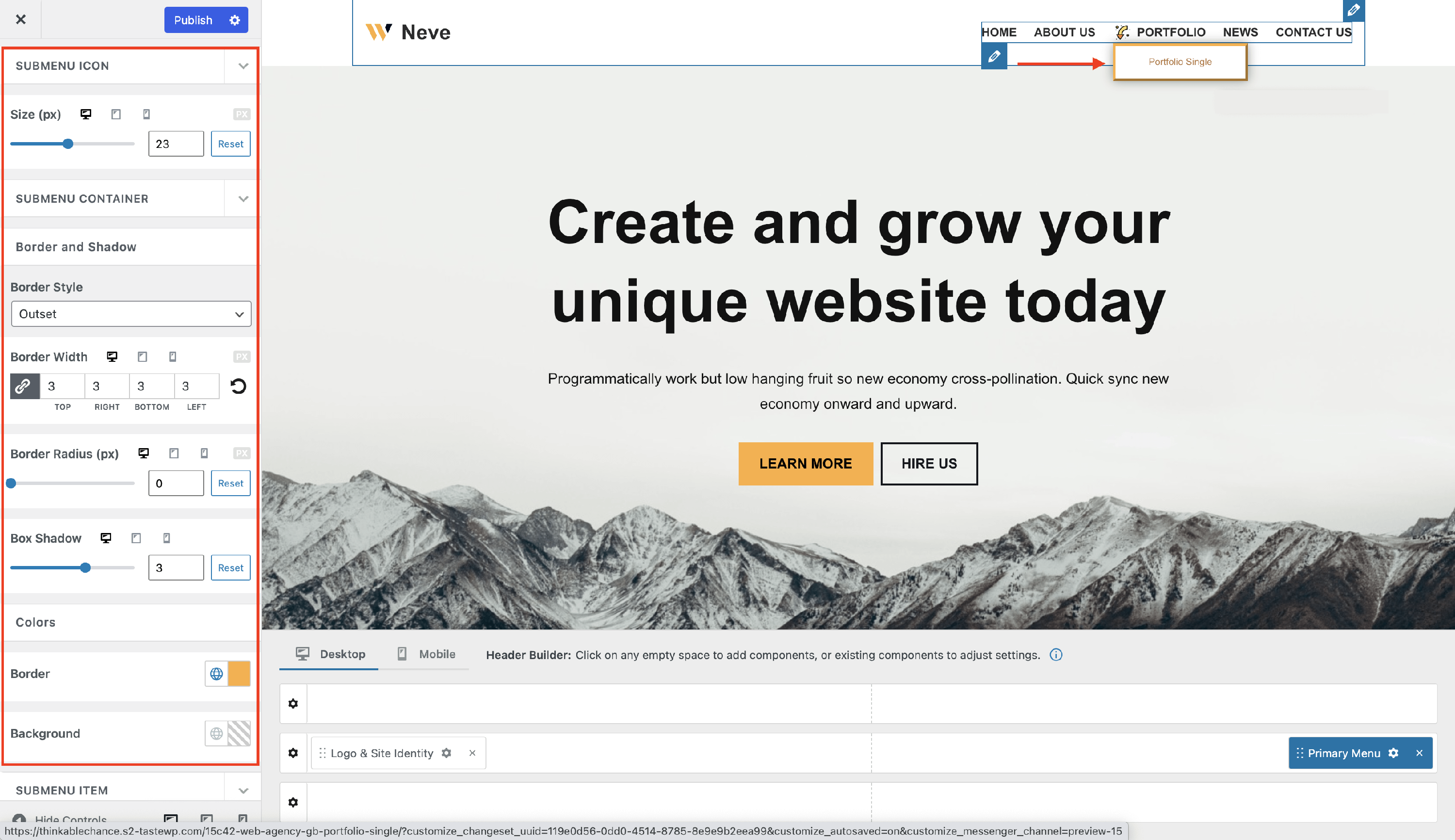Select tablet device icon for Size setting
This screenshot has width=1455, height=840.
116,114
